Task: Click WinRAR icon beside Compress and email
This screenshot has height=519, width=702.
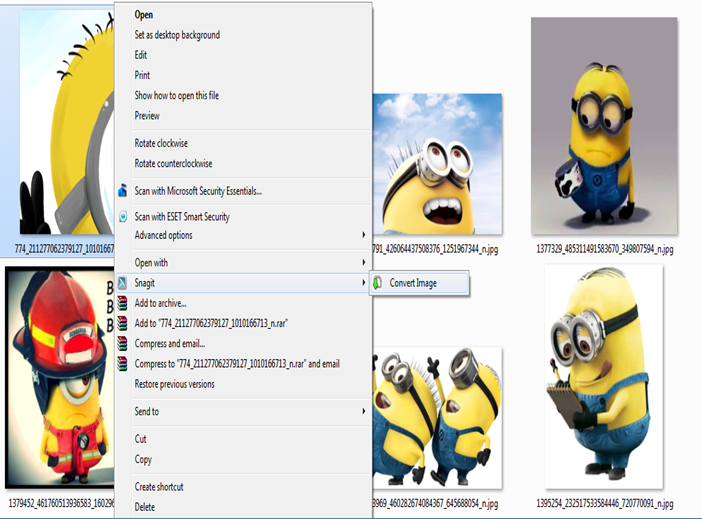Action: tap(123, 344)
